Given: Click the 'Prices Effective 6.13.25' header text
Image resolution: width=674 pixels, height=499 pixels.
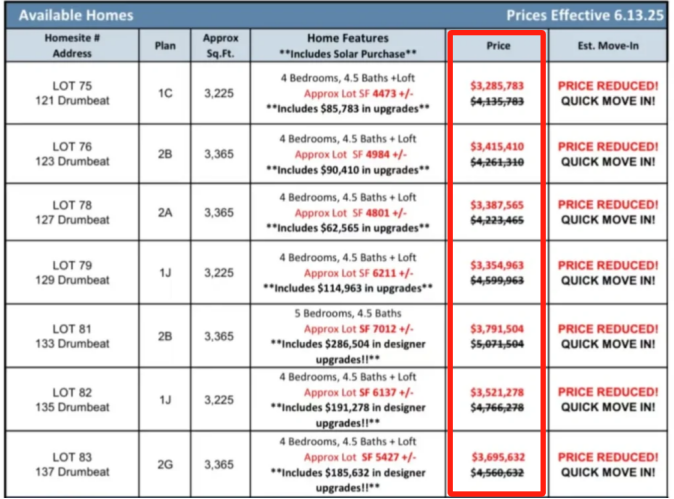Looking at the screenshot, I should (585, 15).
